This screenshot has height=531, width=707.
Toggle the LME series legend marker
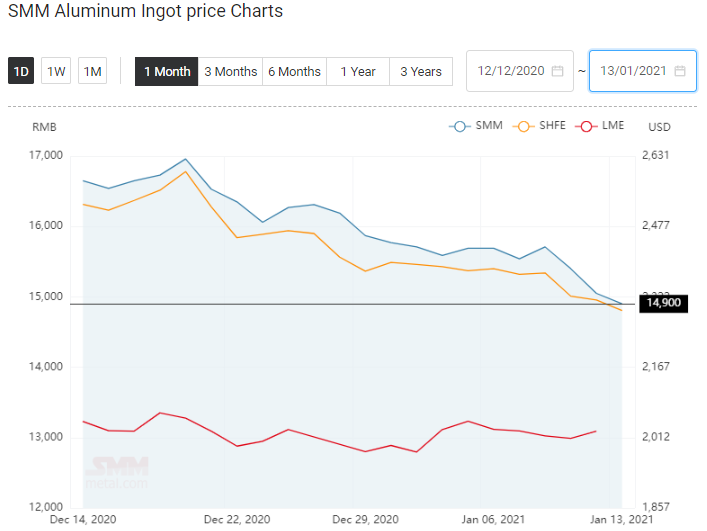point(586,126)
